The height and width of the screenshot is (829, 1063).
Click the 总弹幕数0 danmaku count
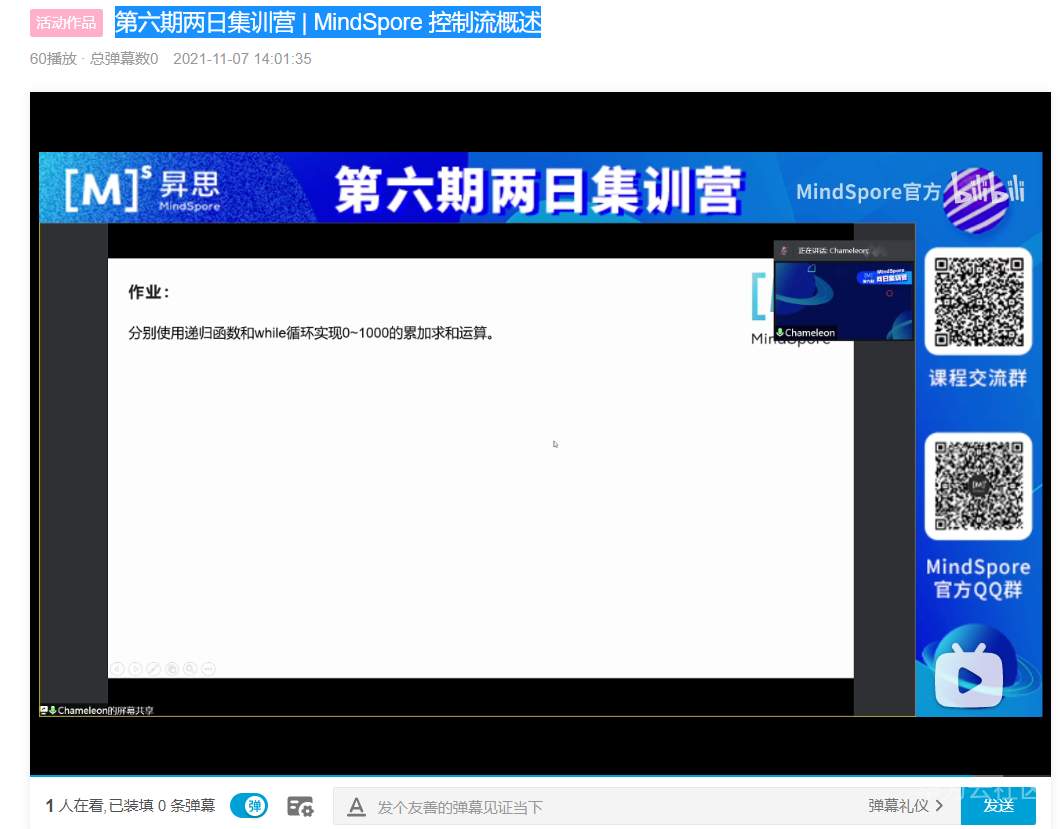pos(124,59)
